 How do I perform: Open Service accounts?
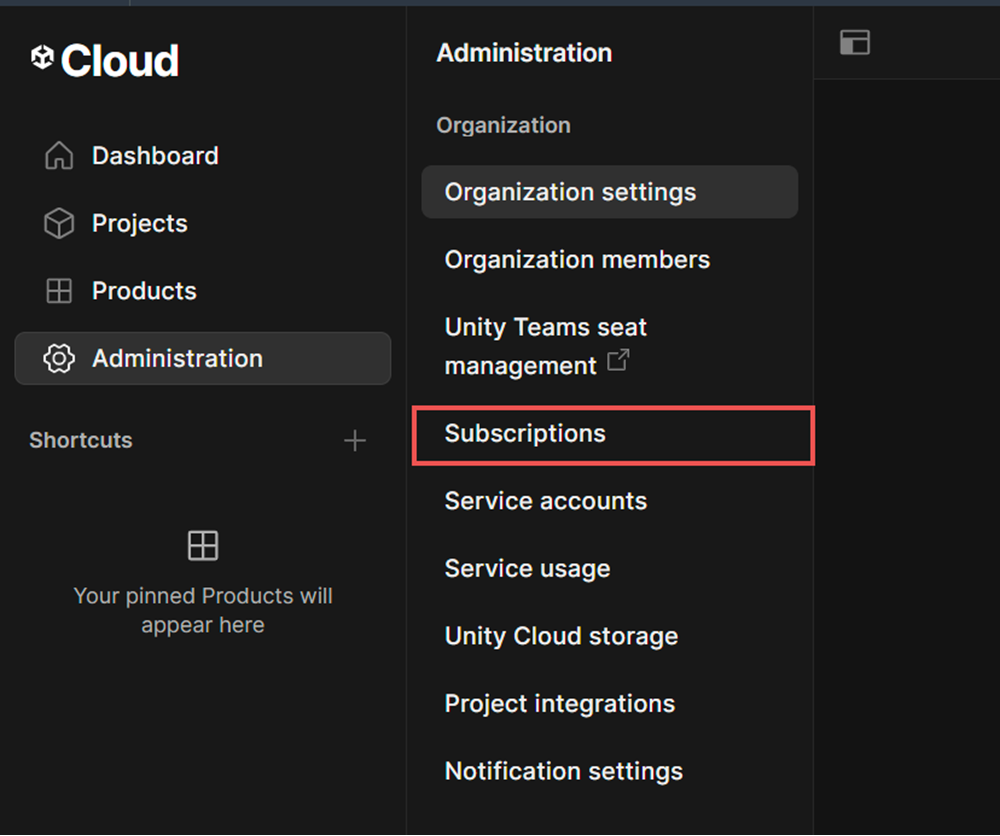point(546,501)
